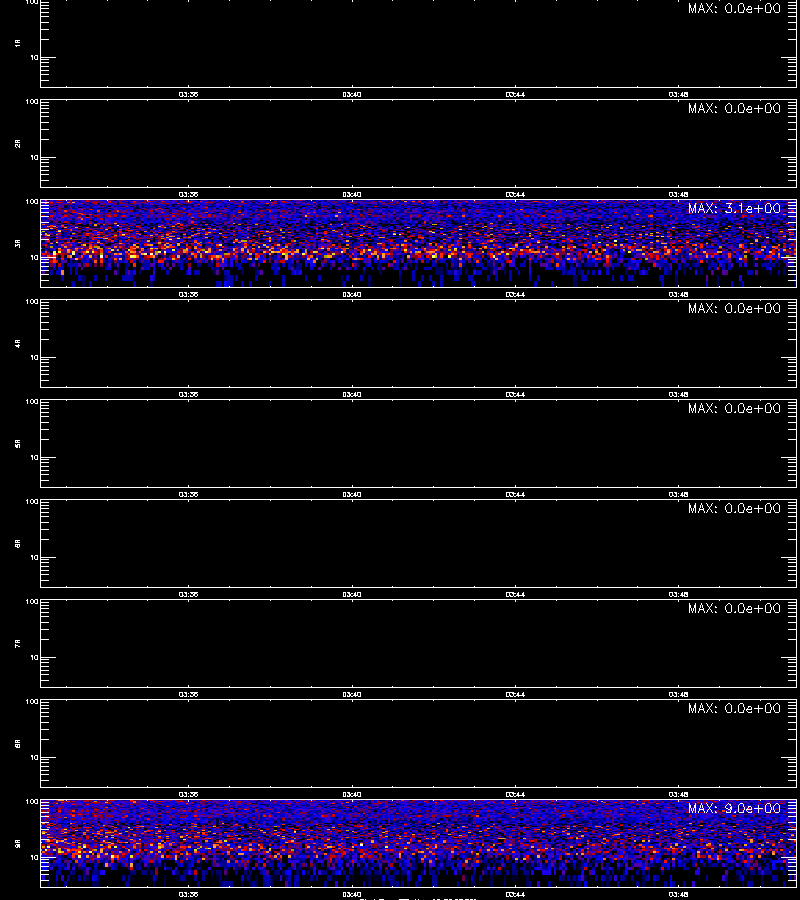Select the MAX: 0.0e+00 label in panel 1R
The image size is (800, 900).
pyautogui.click(x=734, y=9)
